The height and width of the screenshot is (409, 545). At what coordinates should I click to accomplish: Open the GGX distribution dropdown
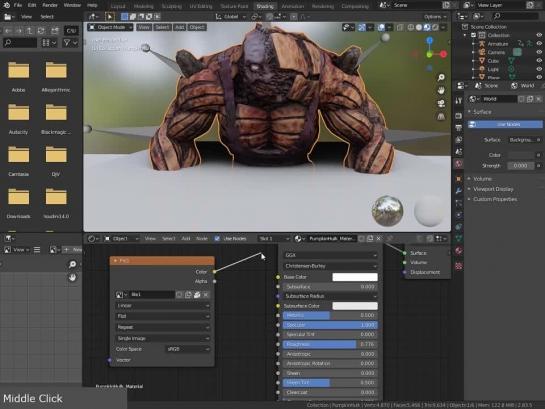pos(330,255)
